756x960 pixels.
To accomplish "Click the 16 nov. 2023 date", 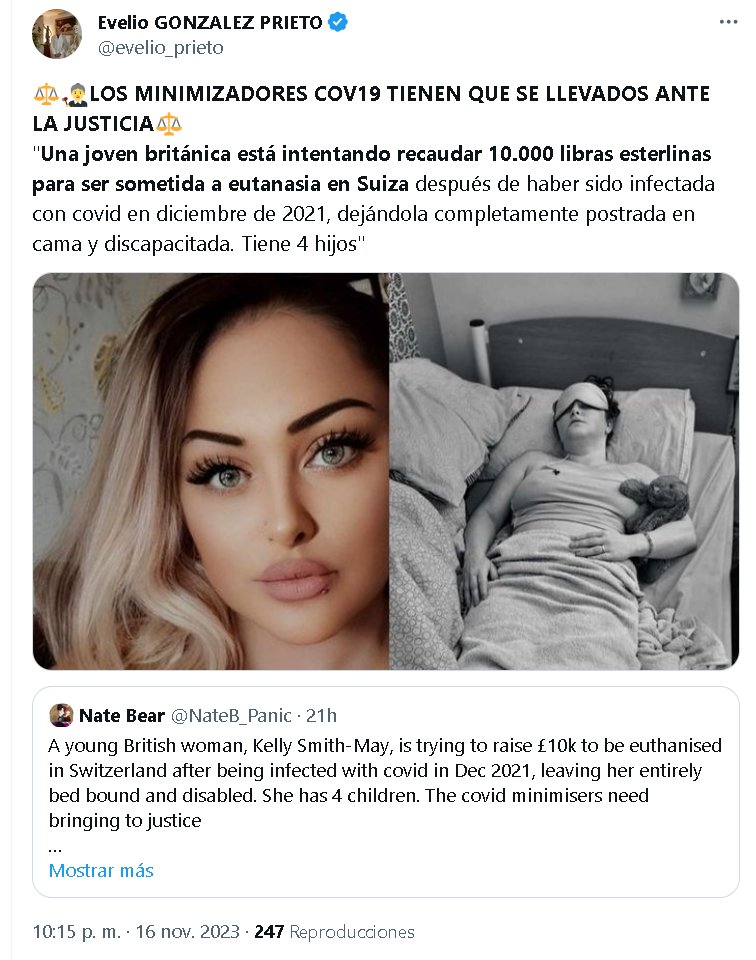I will [187, 932].
